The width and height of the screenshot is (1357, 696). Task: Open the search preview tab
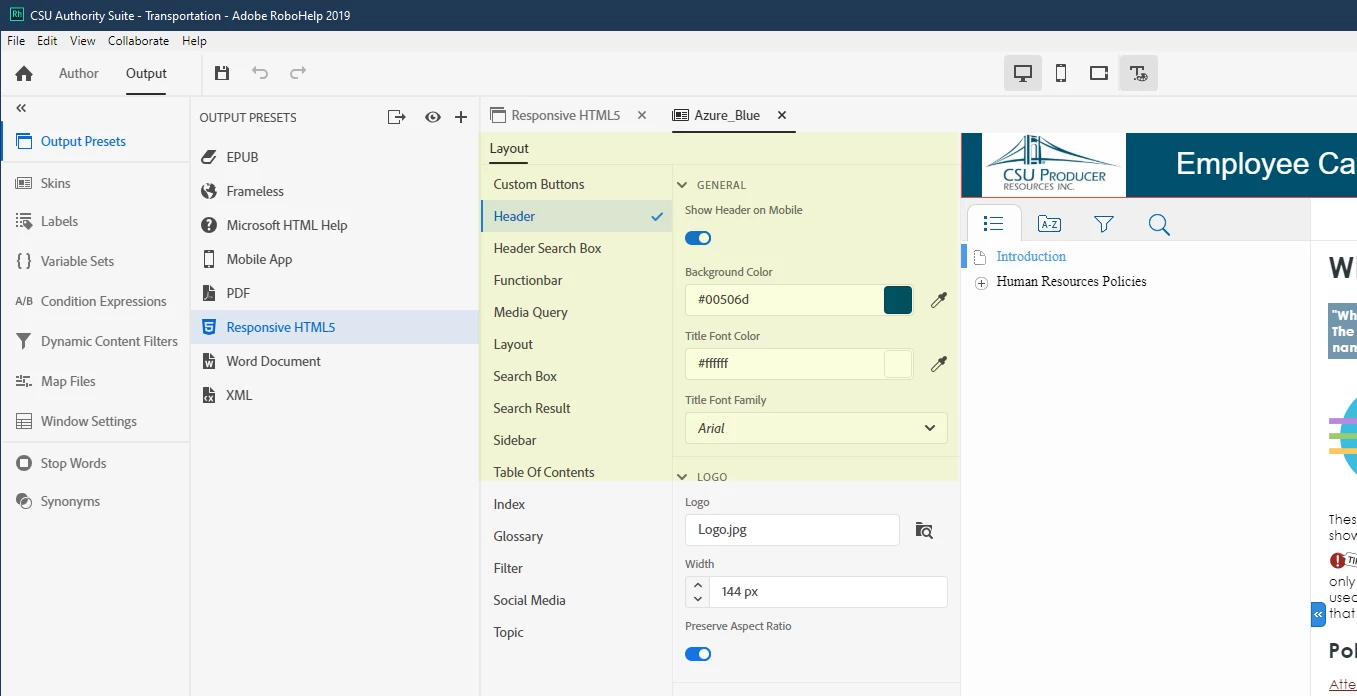tap(1159, 224)
